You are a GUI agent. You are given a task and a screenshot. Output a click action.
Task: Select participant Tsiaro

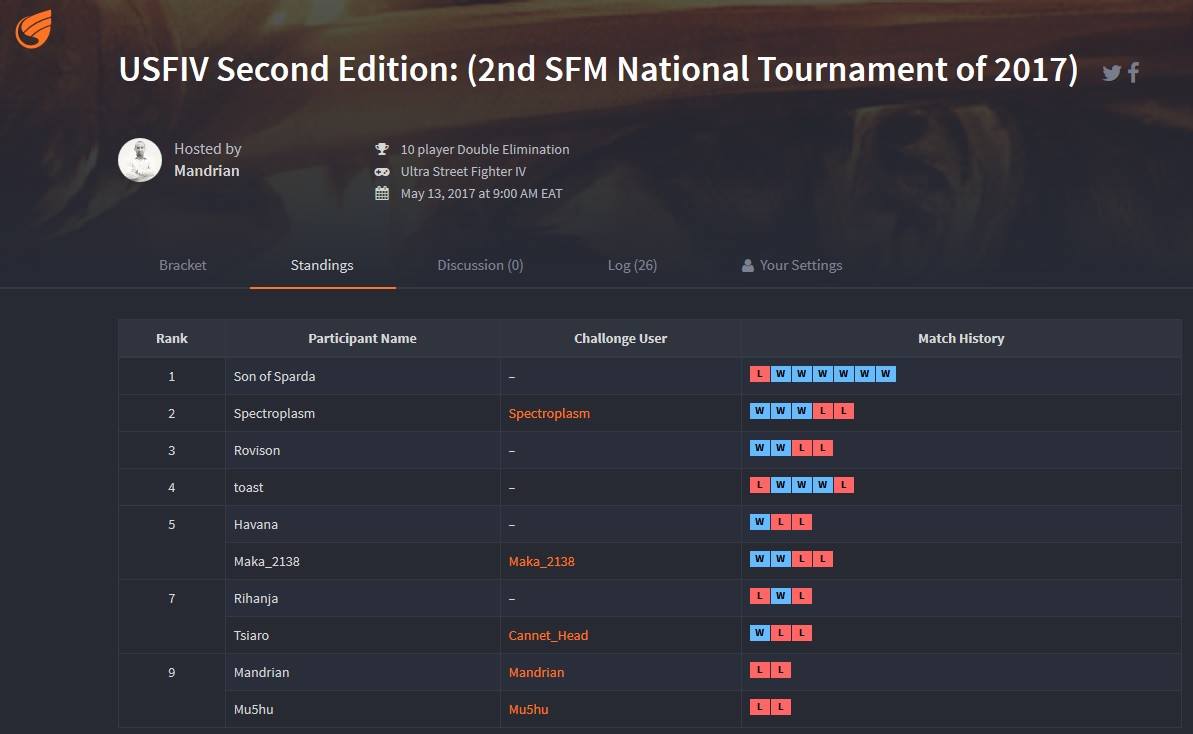tap(251, 635)
